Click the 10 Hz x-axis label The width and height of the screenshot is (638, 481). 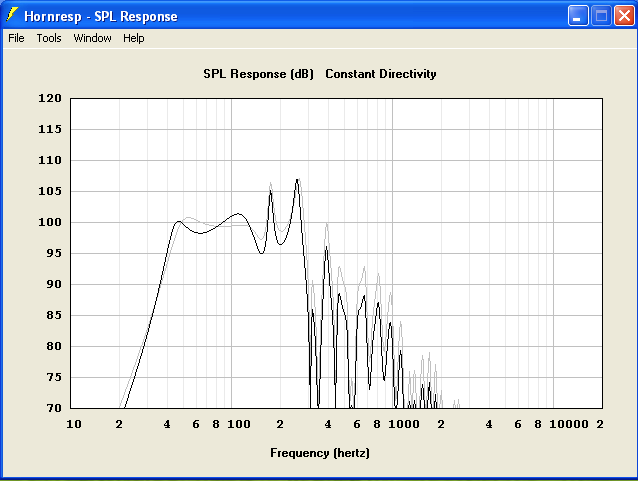(74, 424)
